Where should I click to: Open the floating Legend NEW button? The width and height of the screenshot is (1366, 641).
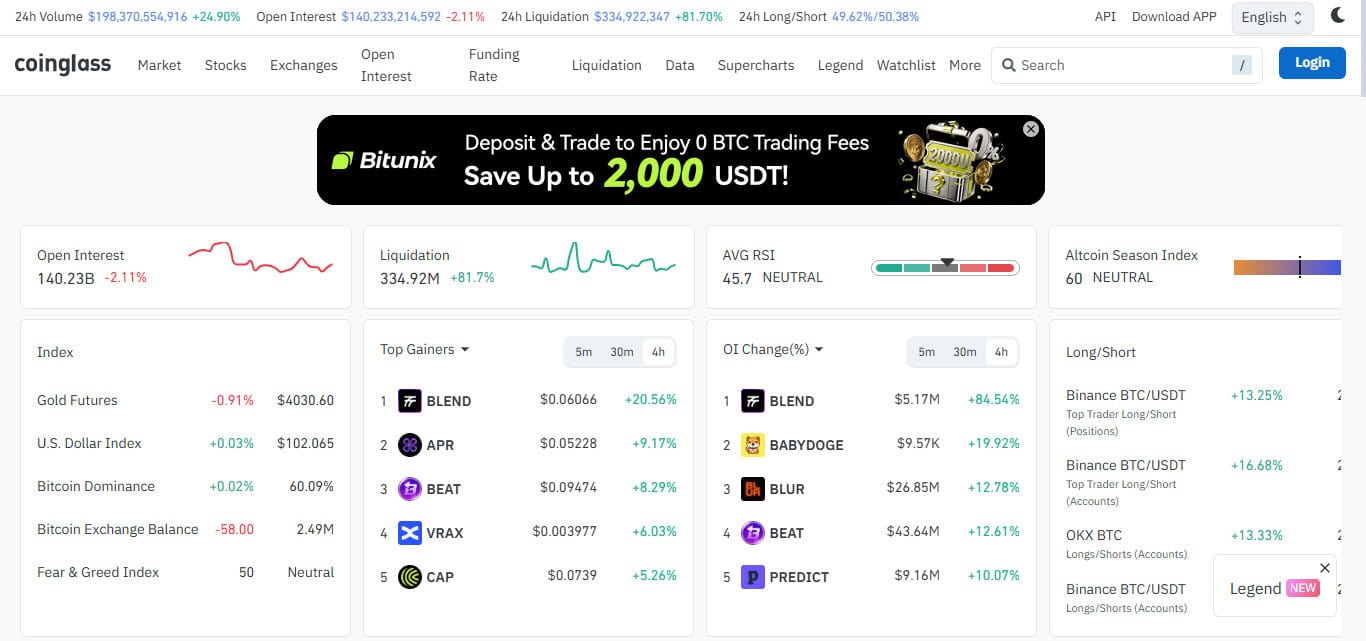[1273, 588]
